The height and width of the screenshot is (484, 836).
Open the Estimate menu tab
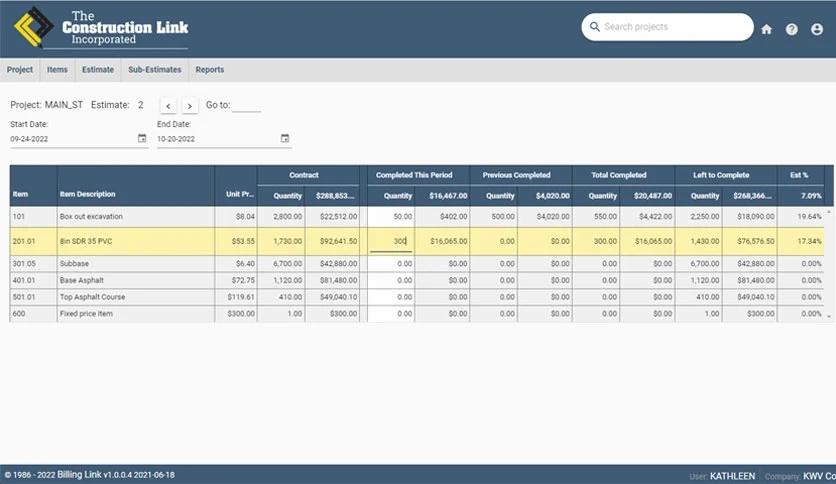(98, 70)
